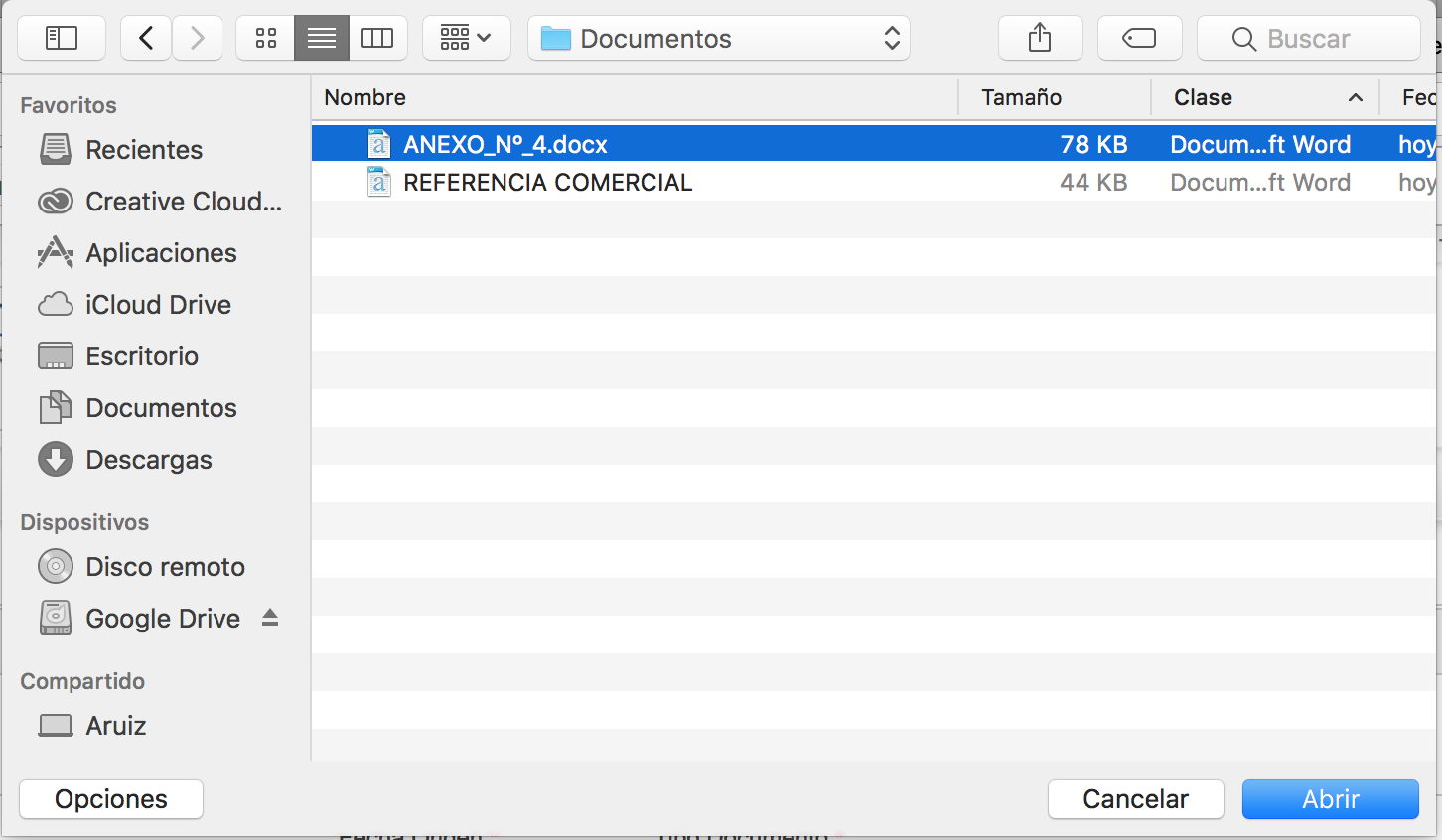The width and height of the screenshot is (1442, 840).
Task: Click the Disco remoto disc icon
Action: 56,566
